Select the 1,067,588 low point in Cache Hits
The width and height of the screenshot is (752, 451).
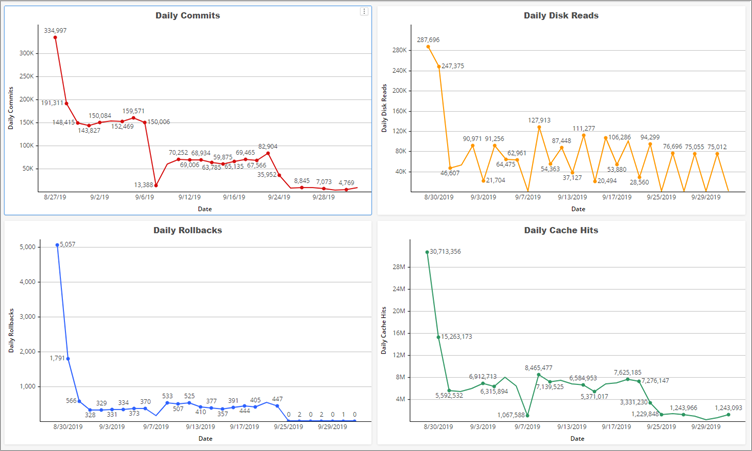tap(527, 415)
